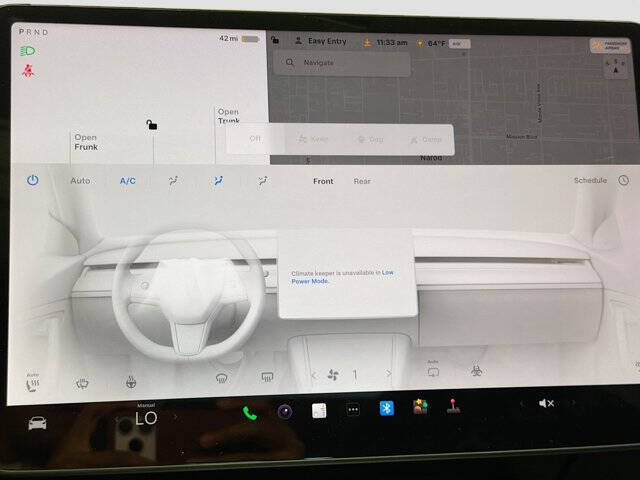Toggle the A/C setting

click(x=128, y=181)
